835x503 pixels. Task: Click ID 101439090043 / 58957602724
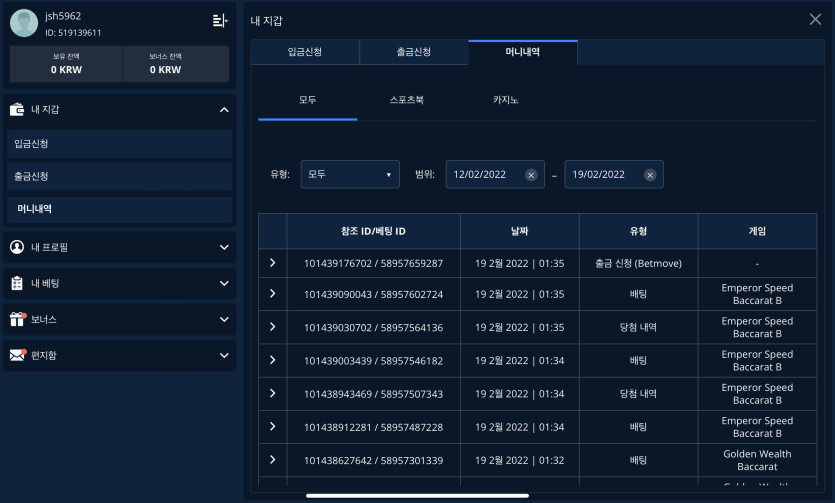click(x=373, y=294)
